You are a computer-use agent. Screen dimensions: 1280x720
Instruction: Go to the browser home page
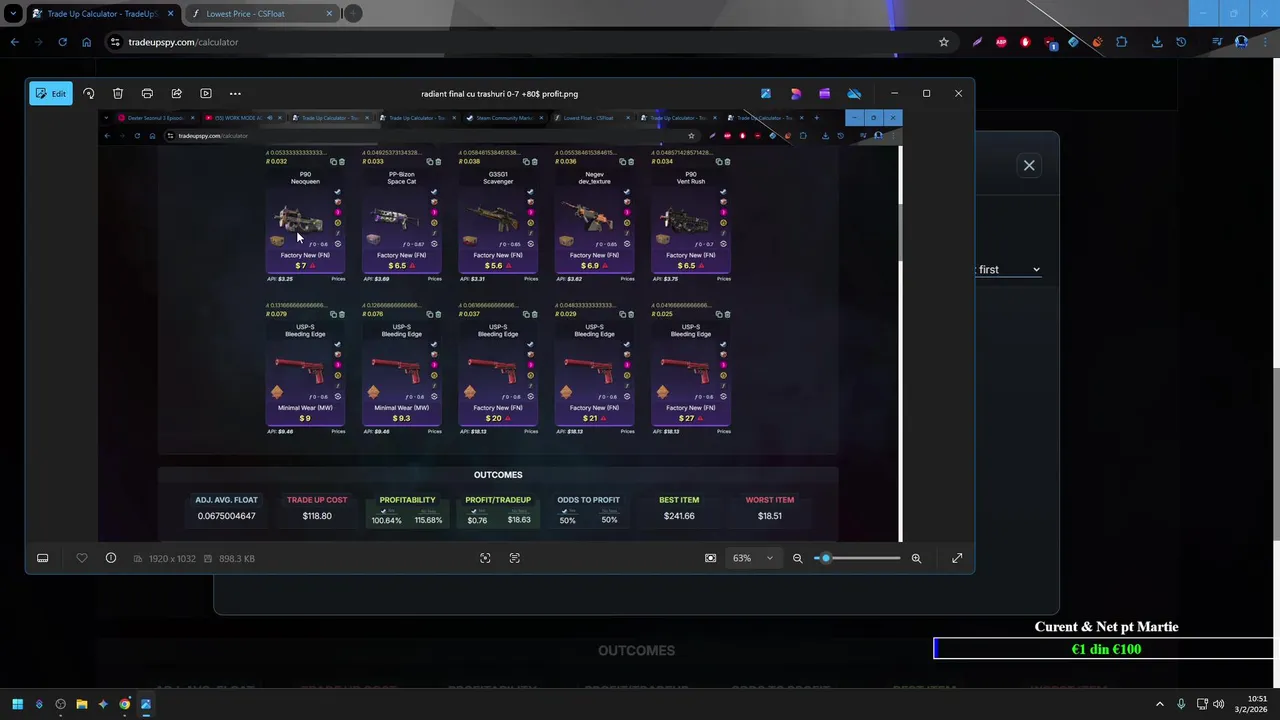click(x=87, y=42)
